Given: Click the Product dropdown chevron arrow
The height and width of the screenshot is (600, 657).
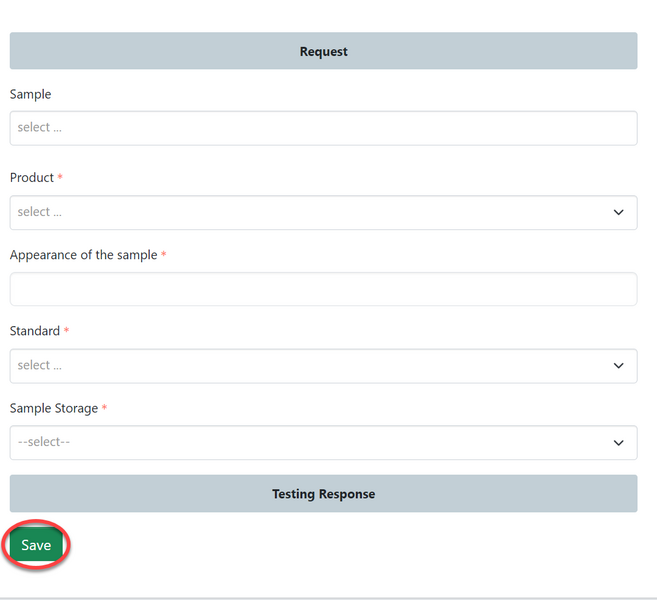Looking at the screenshot, I should click(618, 212).
